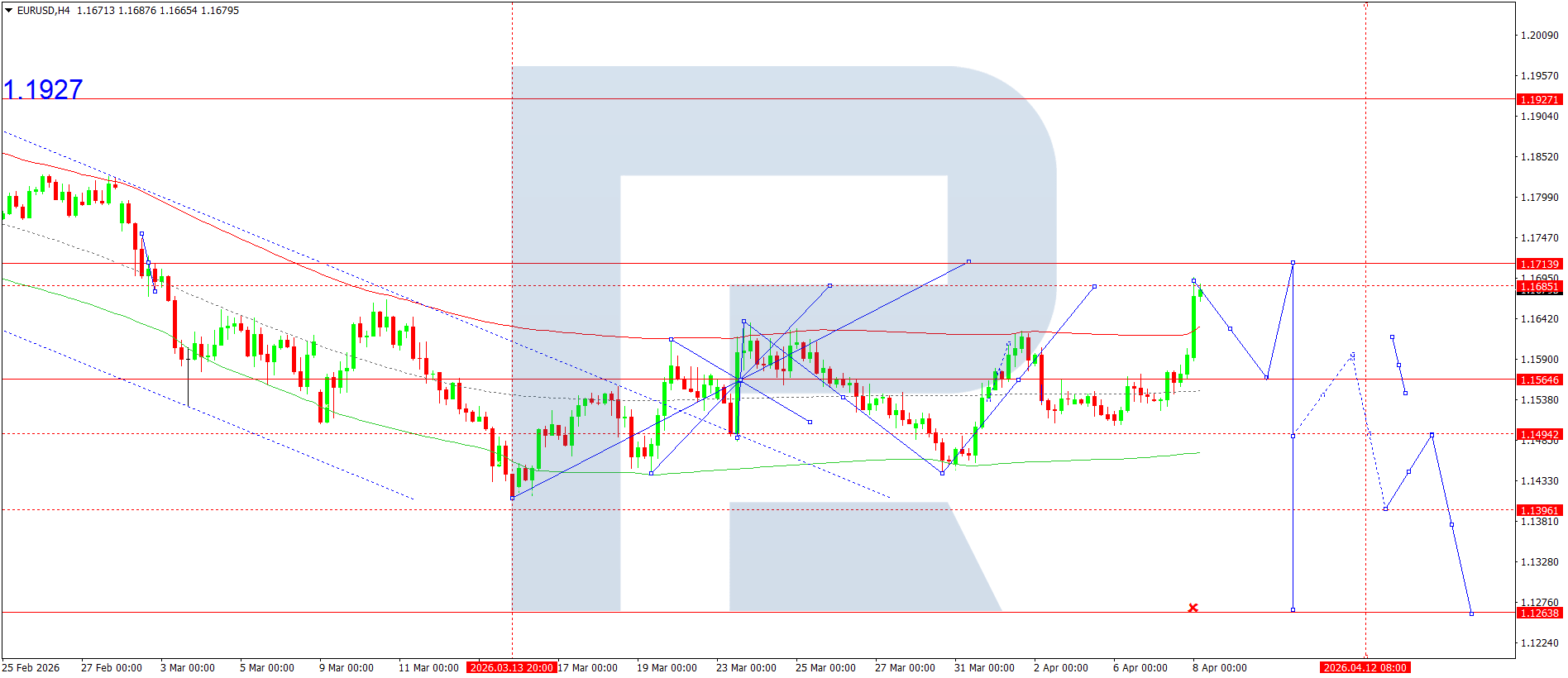The width and height of the screenshot is (1568, 678).
Task: Select the large blue 1.1927 text label
Action: (x=43, y=88)
